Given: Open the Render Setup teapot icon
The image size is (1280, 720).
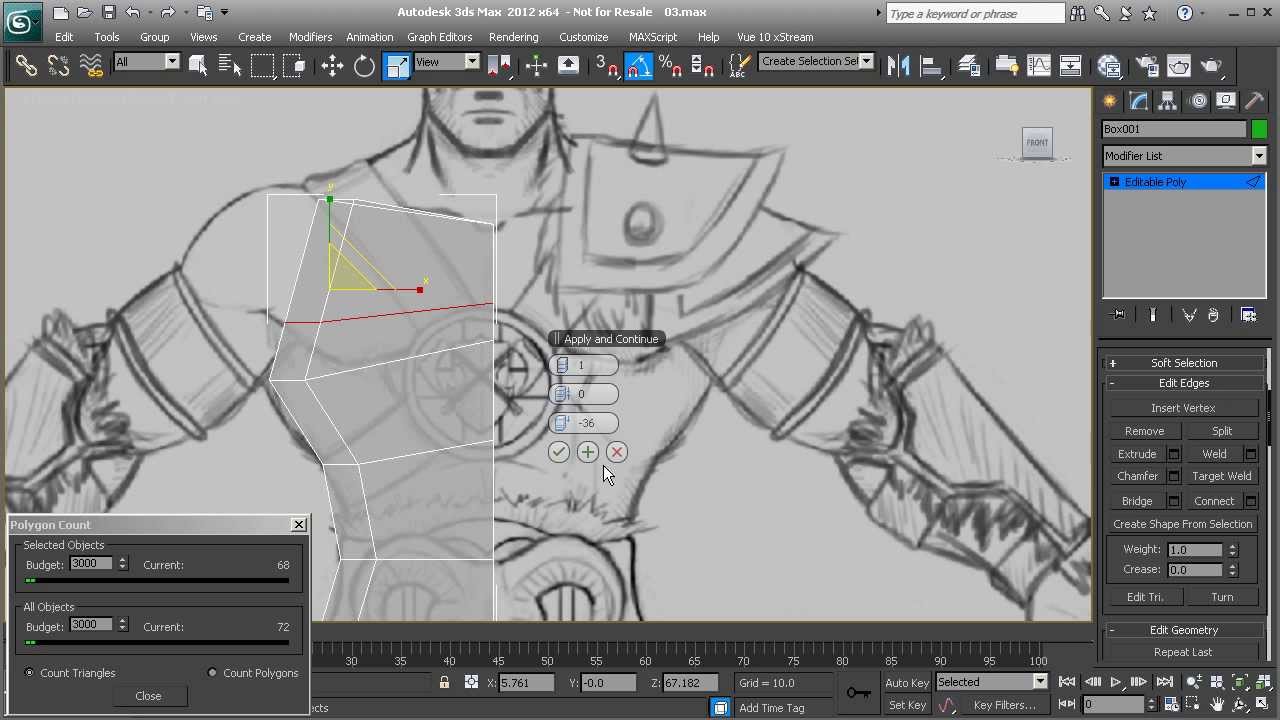Looking at the screenshot, I should point(1147,66).
